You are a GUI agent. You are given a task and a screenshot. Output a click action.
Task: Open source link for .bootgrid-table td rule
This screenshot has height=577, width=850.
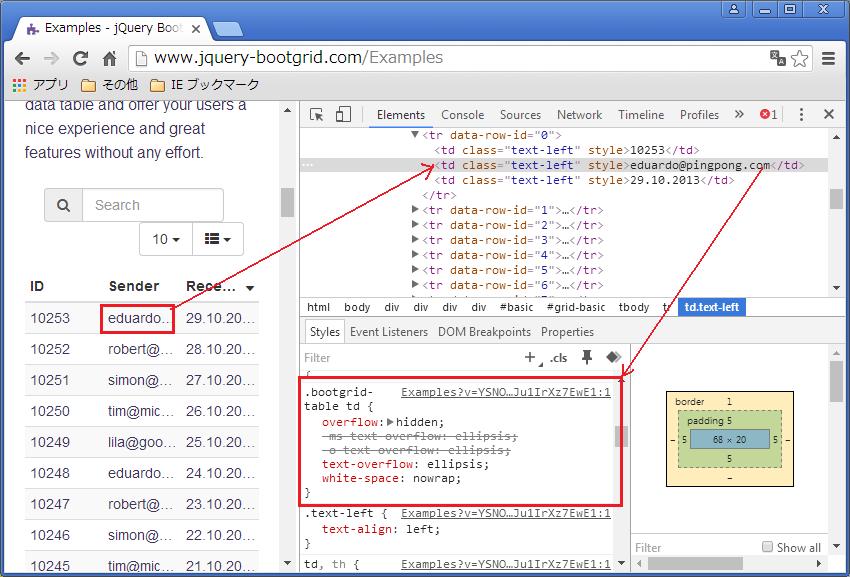click(506, 392)
